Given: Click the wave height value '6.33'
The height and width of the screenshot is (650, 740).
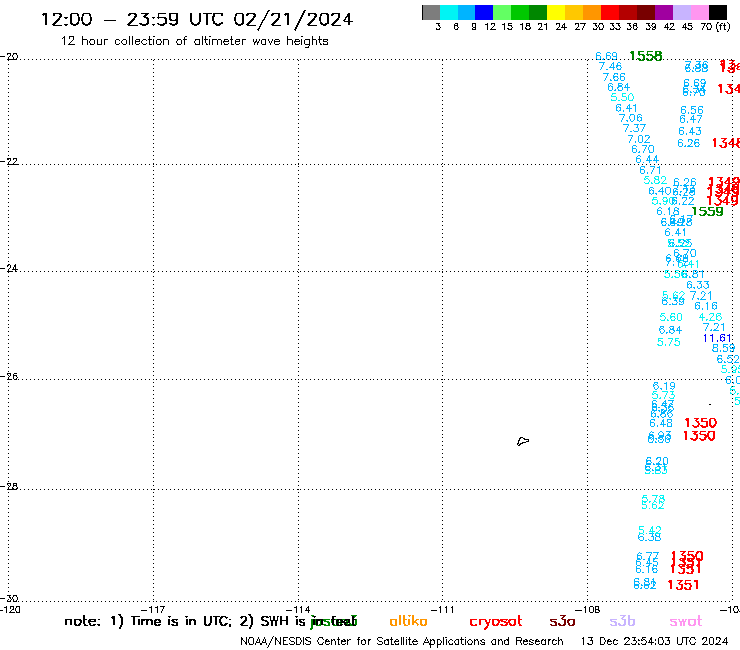Looking at the screenshot, I should coord(698,285).
